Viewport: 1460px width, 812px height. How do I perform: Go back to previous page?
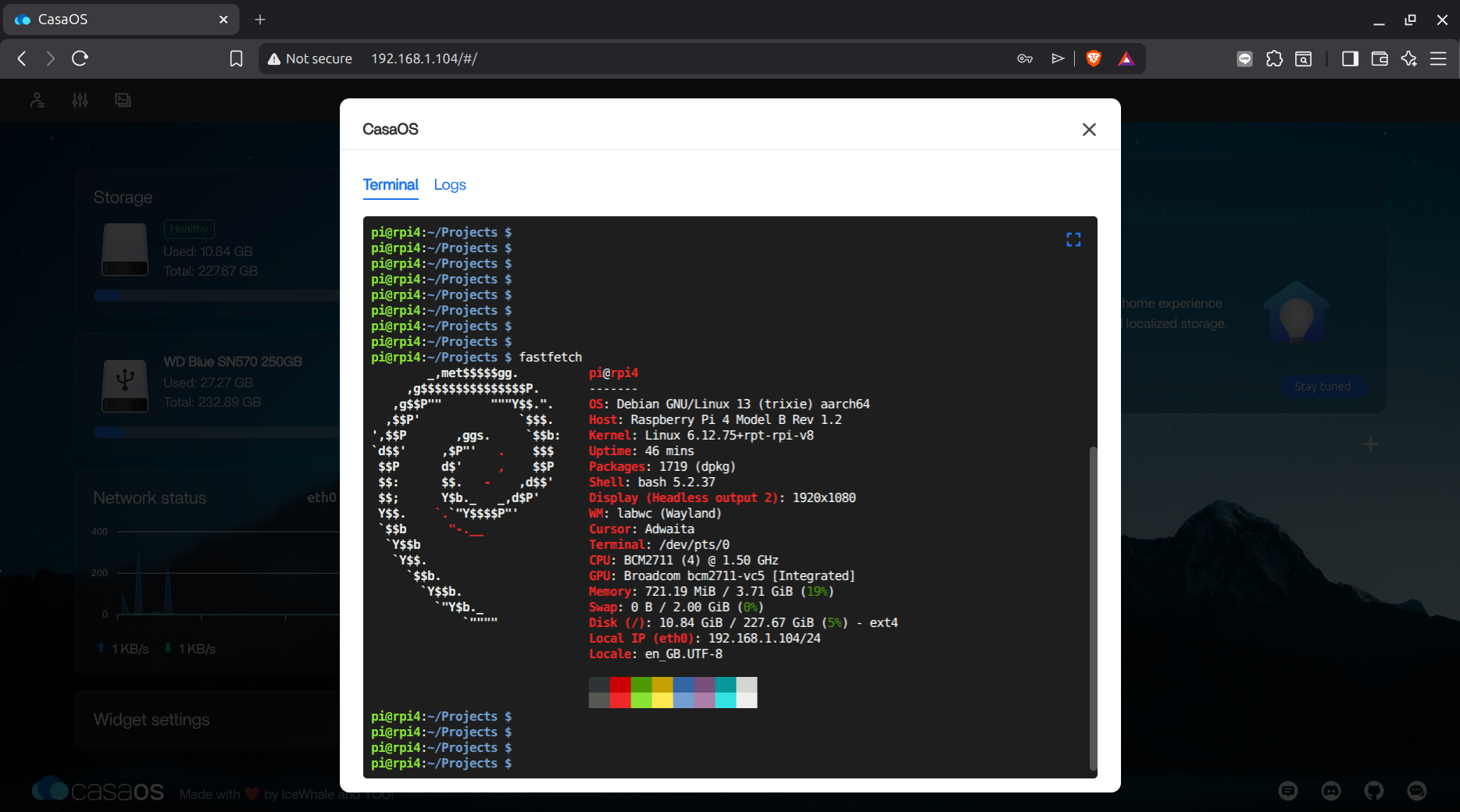click(22, 59)
